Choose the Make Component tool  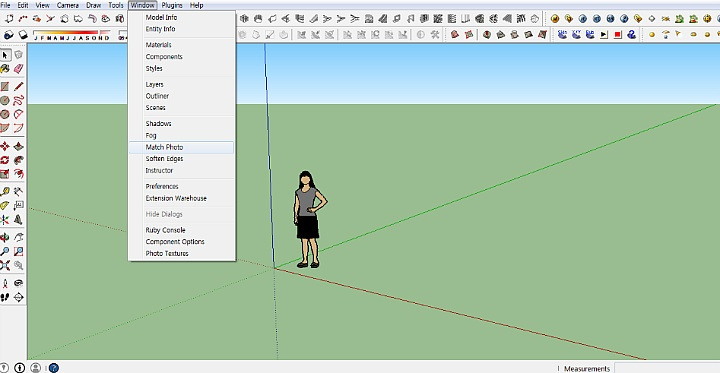(x=18, y=55)
